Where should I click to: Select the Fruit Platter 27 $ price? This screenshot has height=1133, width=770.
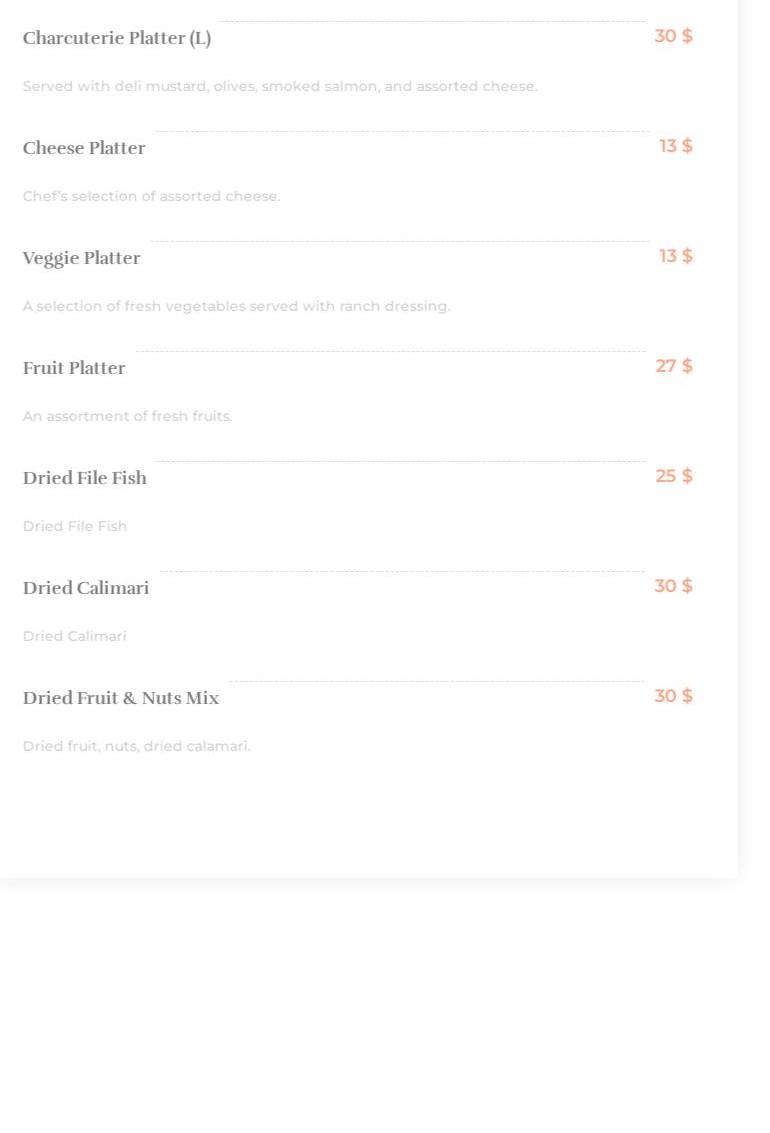pos(673,367)
